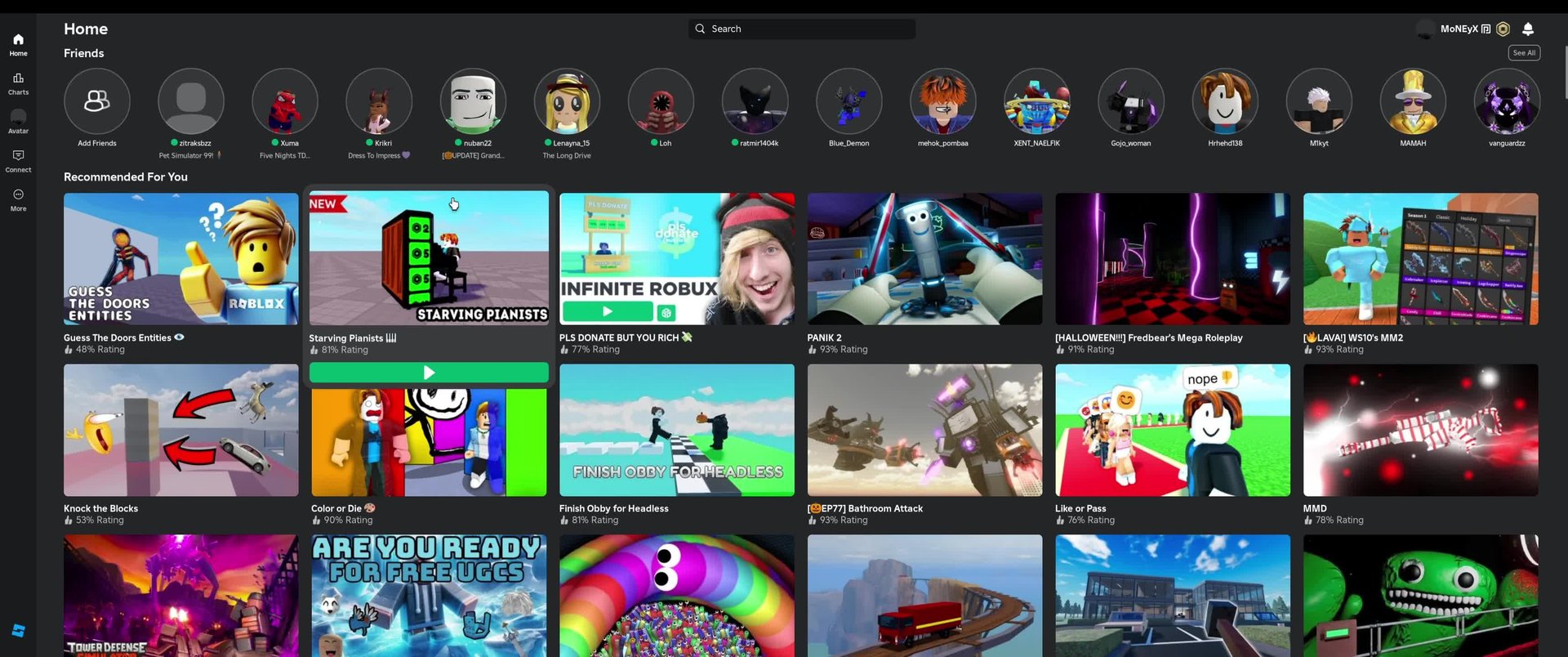Play Starving Pianists with green button
This screenshot has width=1568, height=657.
point(429,373)
